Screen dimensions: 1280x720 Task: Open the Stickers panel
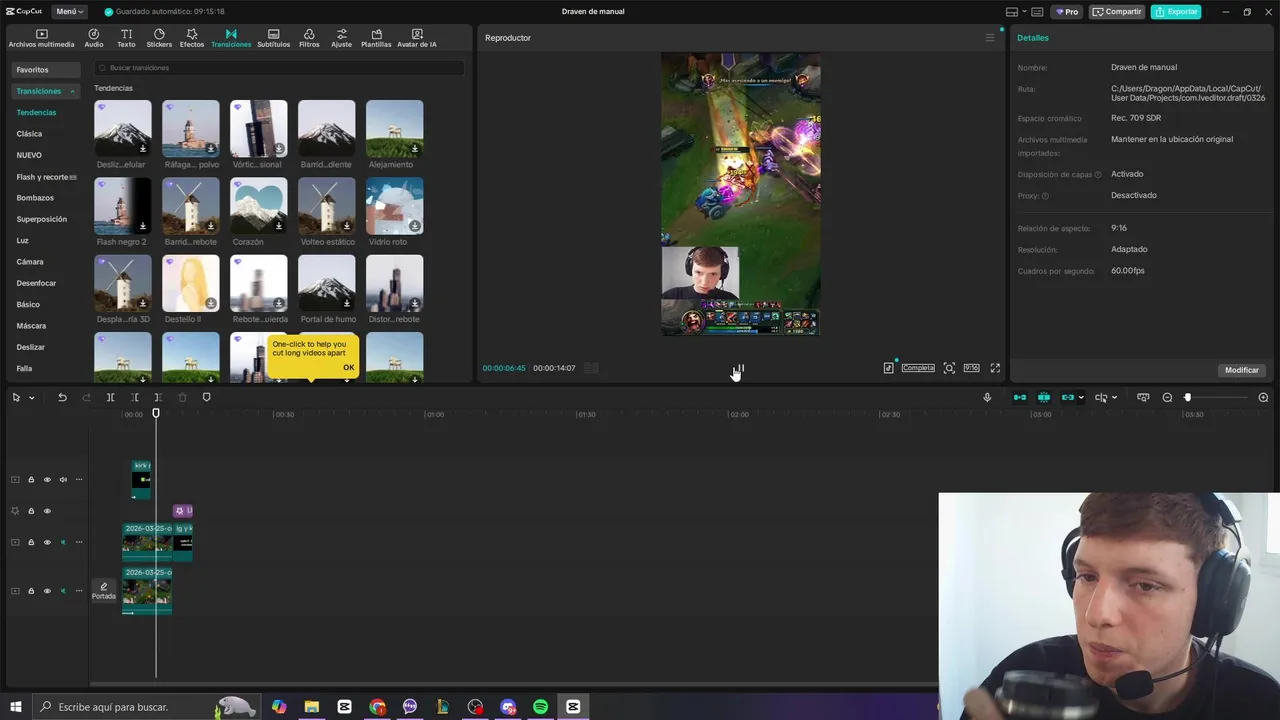(159, 38)
